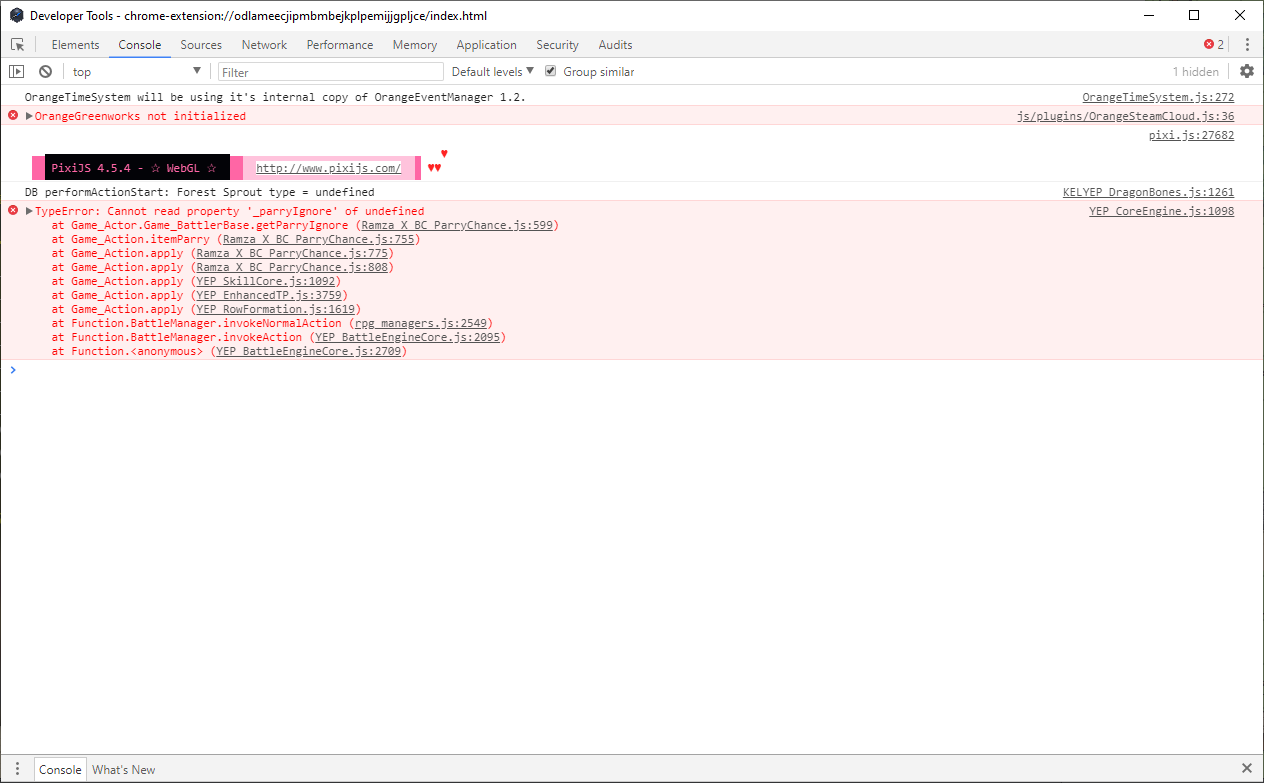
Task: Open YEP_SkillCore.js:1092 link
Action: [264, 281]
